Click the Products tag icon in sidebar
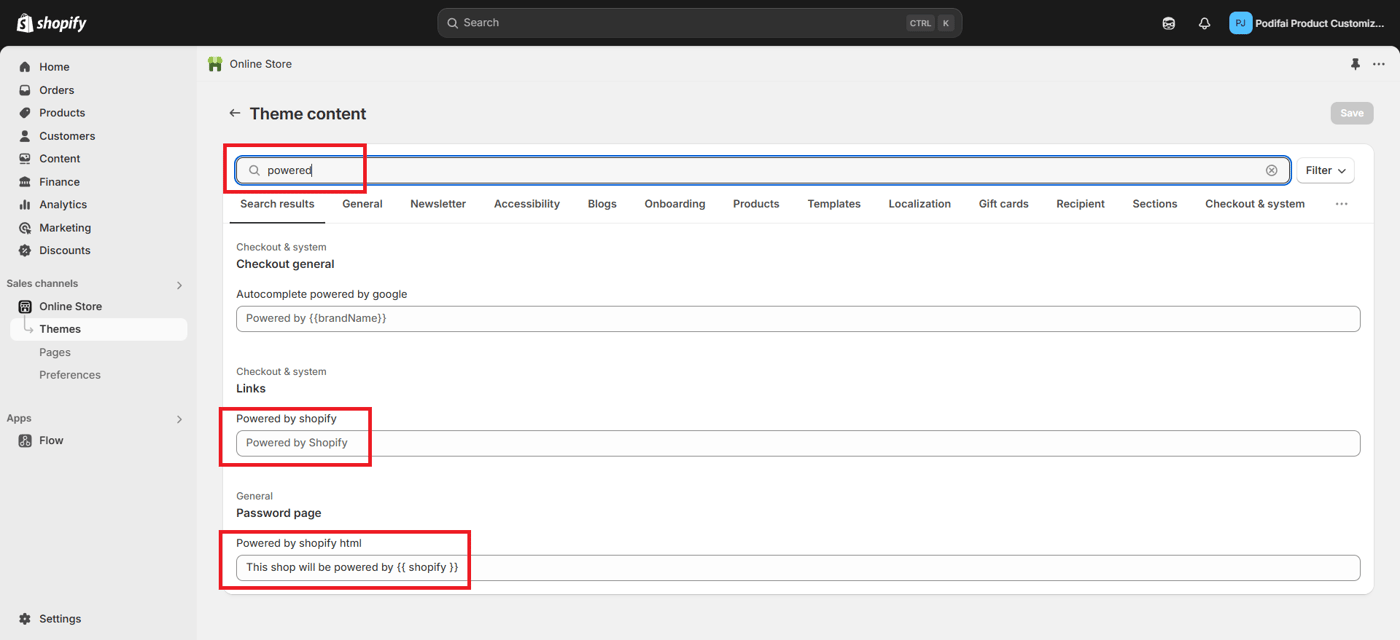1400x640 pixels. (25, 113)
